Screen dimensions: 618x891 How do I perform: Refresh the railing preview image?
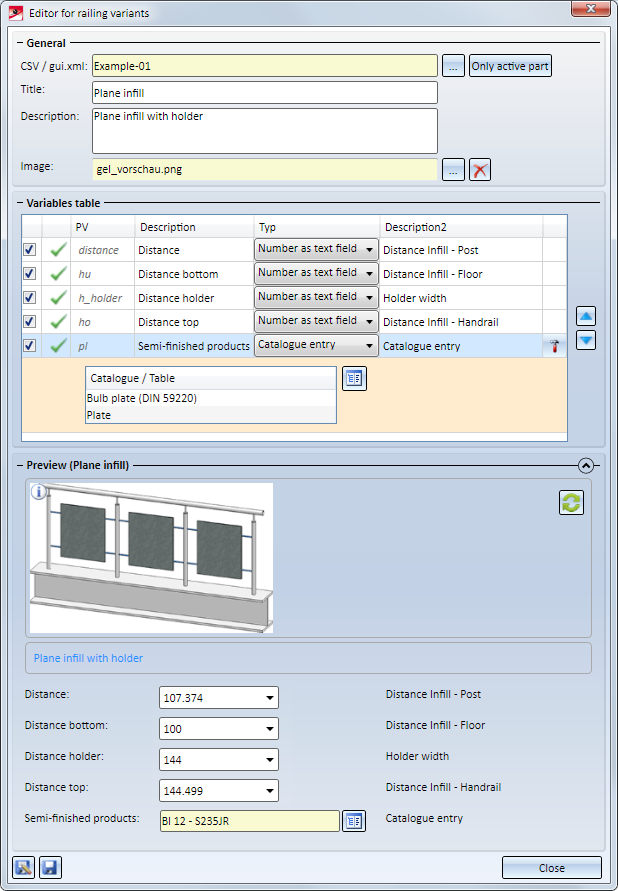coord(571,502)
